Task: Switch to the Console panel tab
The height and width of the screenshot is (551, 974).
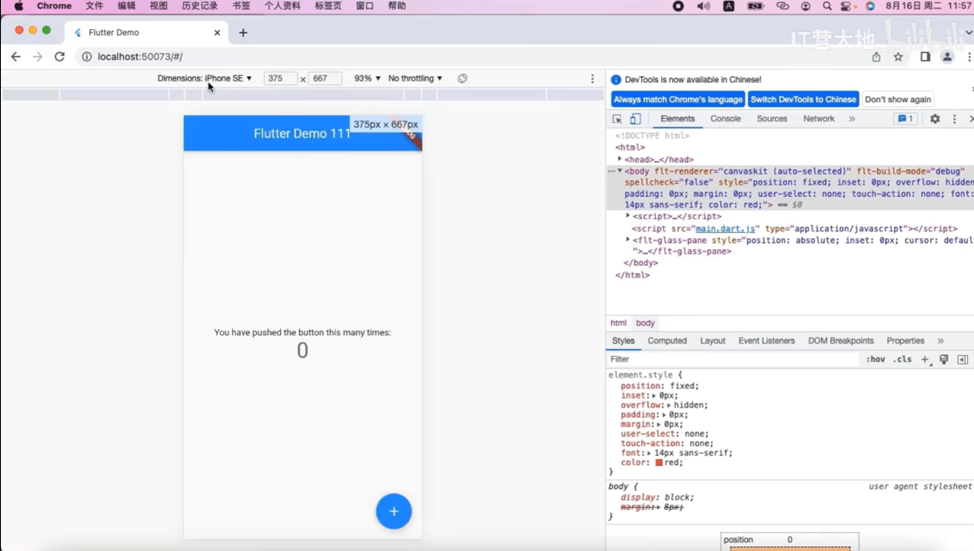Action: pyautogui.click(x=726, y=119)
